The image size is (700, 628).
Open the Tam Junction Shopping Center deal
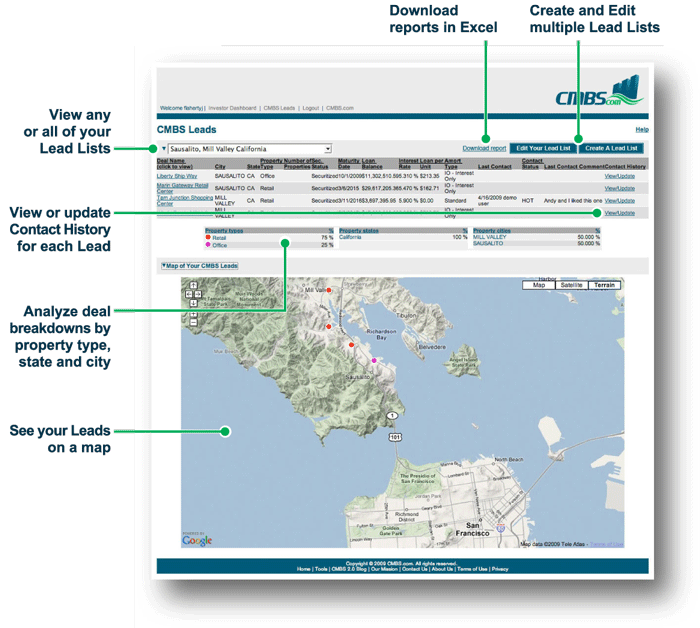click(184, 200)
